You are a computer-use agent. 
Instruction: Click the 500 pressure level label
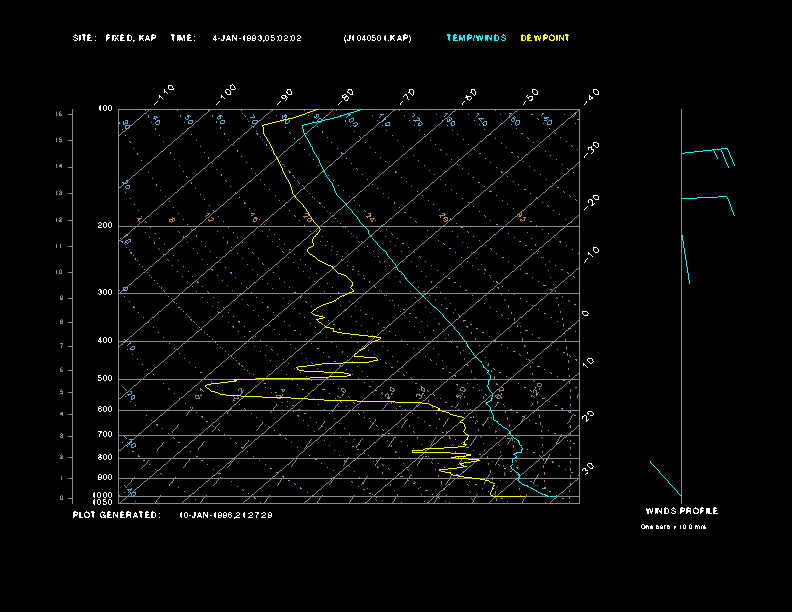[x=105, y=379]
